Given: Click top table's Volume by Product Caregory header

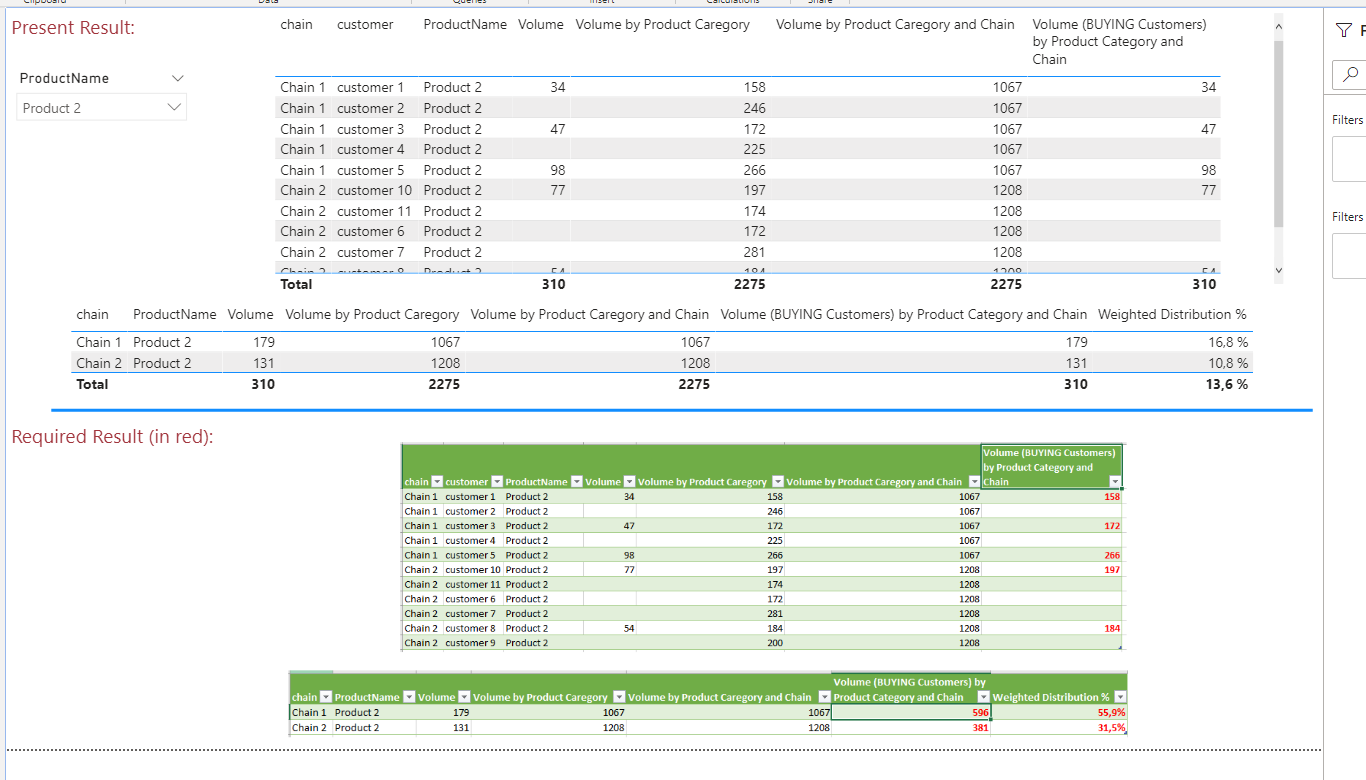Looking at the screenshot, I should click(662, 24).
